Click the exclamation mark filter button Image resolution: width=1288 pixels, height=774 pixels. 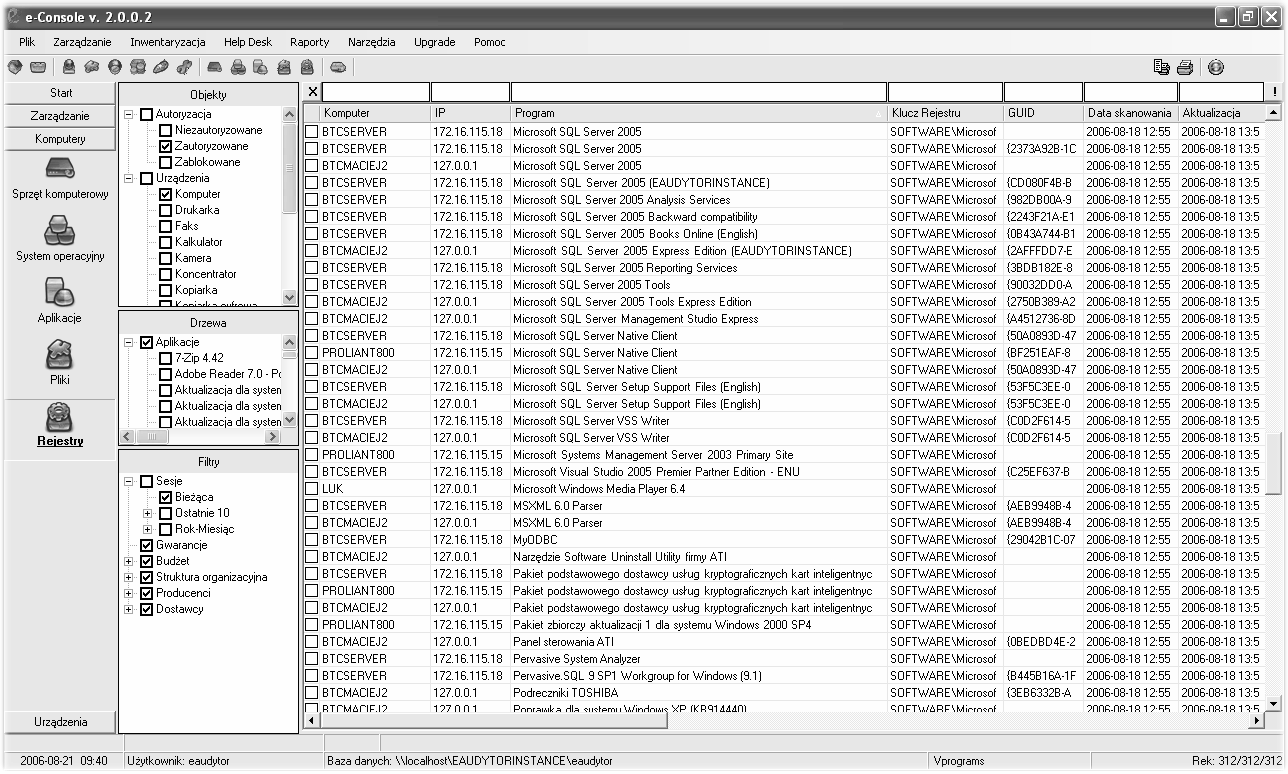click(x=1275, y=92)
